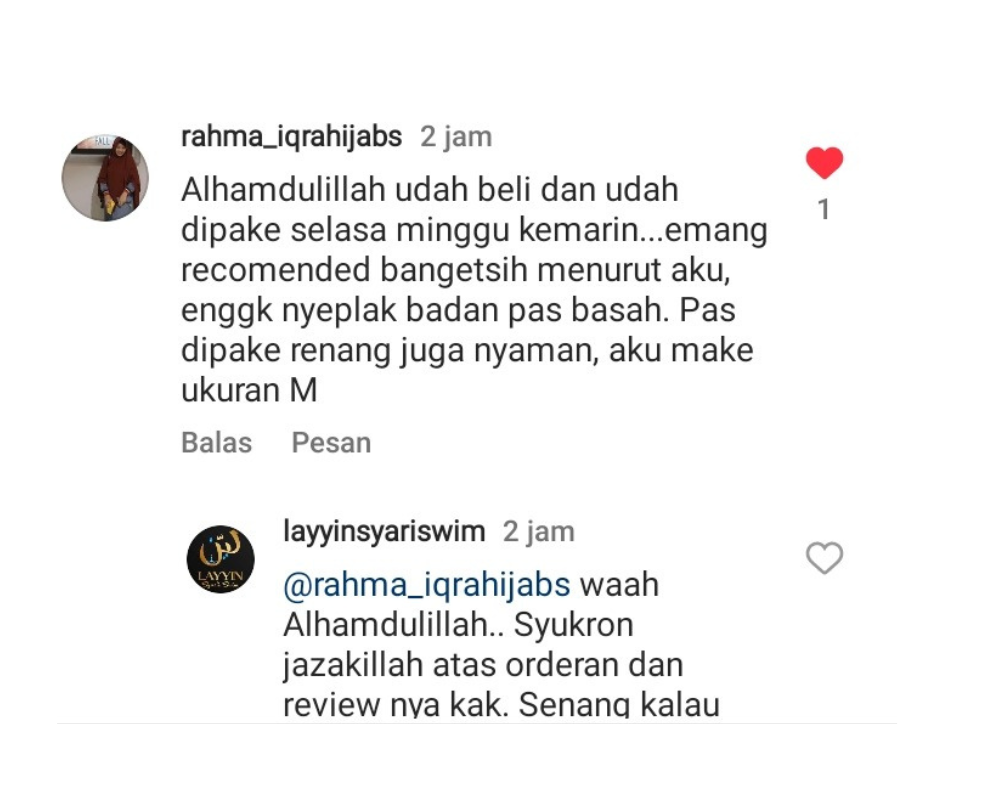Click reply line "jazakillah atas orderan dan"

483,665
